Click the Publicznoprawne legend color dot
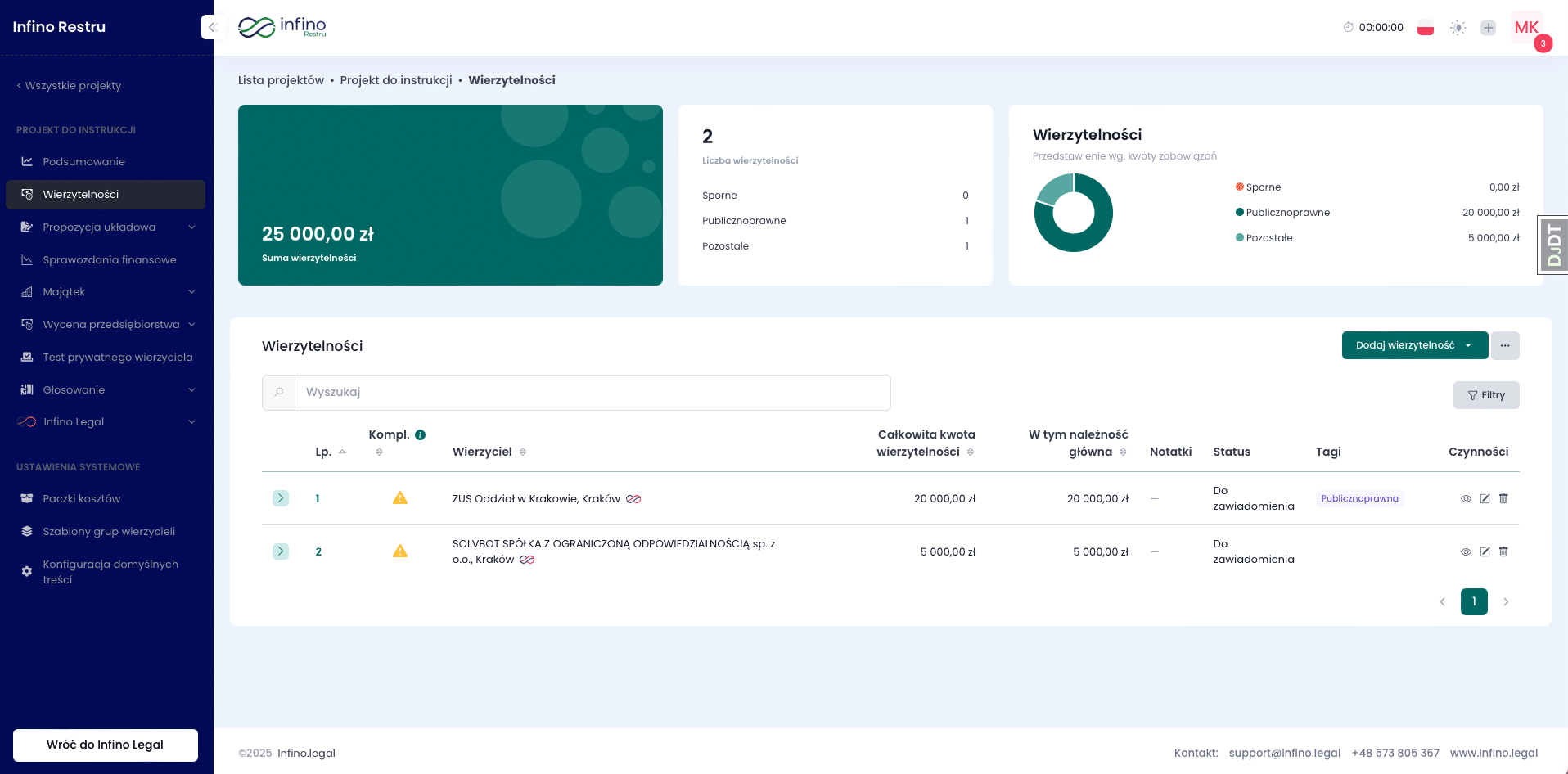 coord(1240,213)
